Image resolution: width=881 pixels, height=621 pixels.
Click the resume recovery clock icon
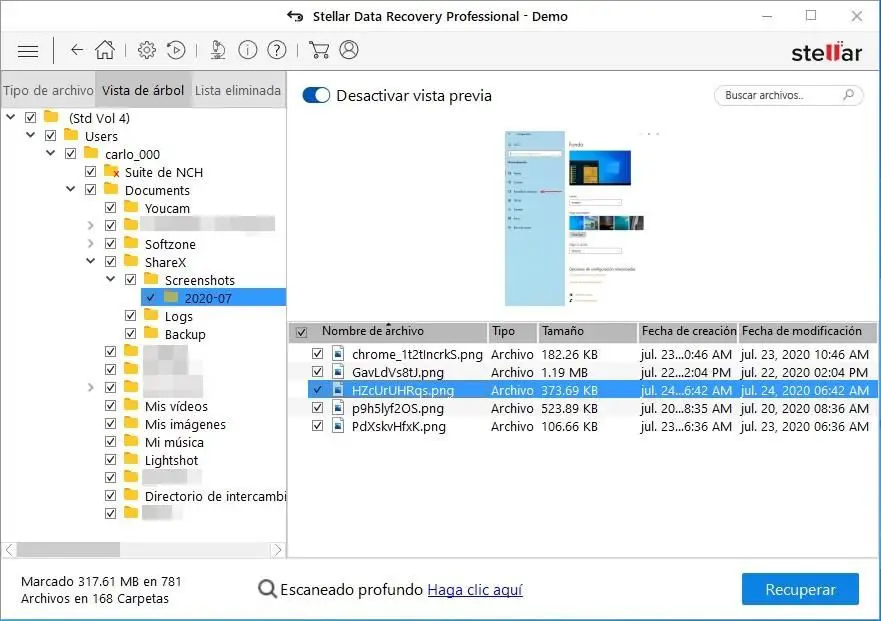click(176, 50)
